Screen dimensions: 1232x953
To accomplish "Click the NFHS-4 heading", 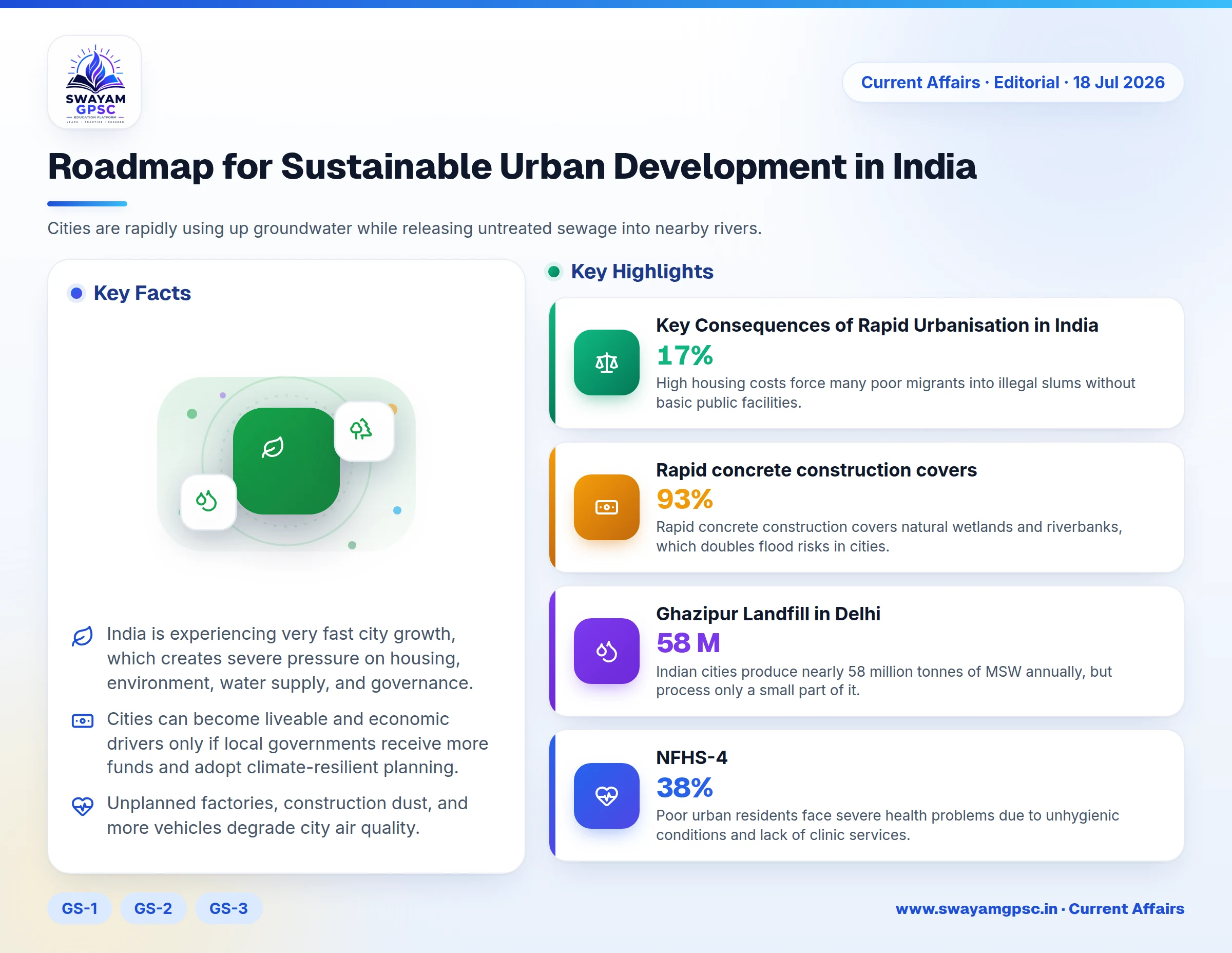I will (x=691, y=757).
